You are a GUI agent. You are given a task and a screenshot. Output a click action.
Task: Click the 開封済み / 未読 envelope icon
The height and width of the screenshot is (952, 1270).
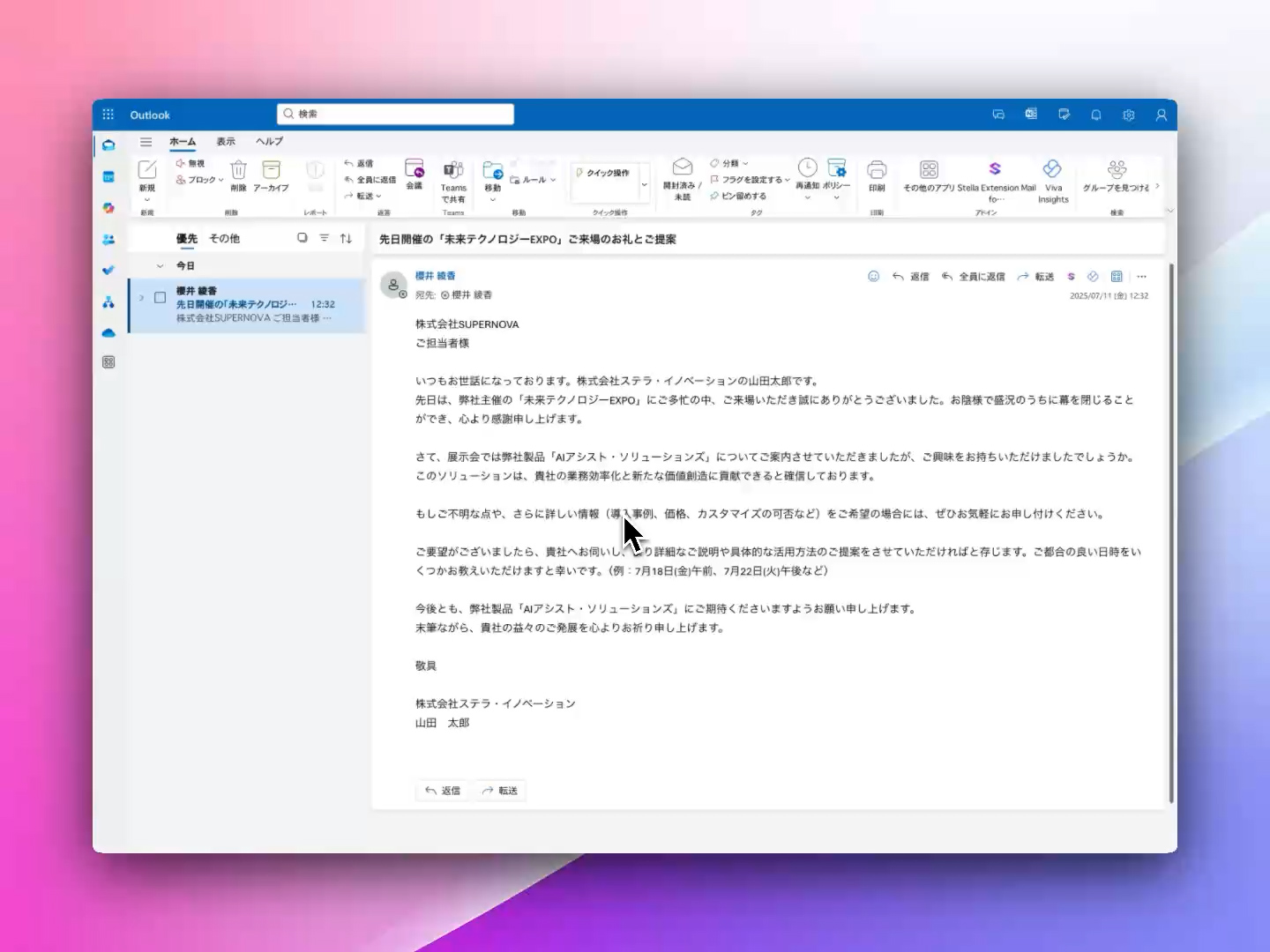click(683, 167)
